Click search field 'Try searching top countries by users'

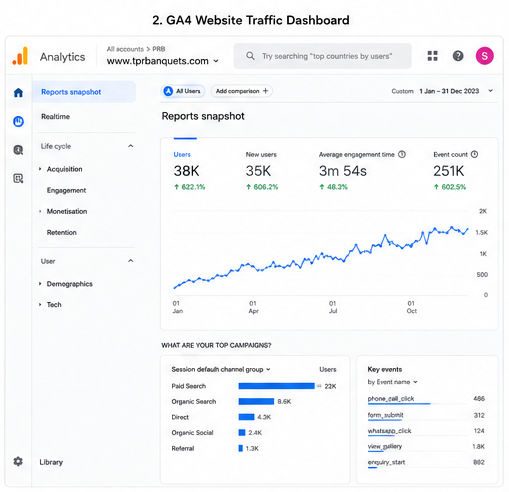(322, 56)
